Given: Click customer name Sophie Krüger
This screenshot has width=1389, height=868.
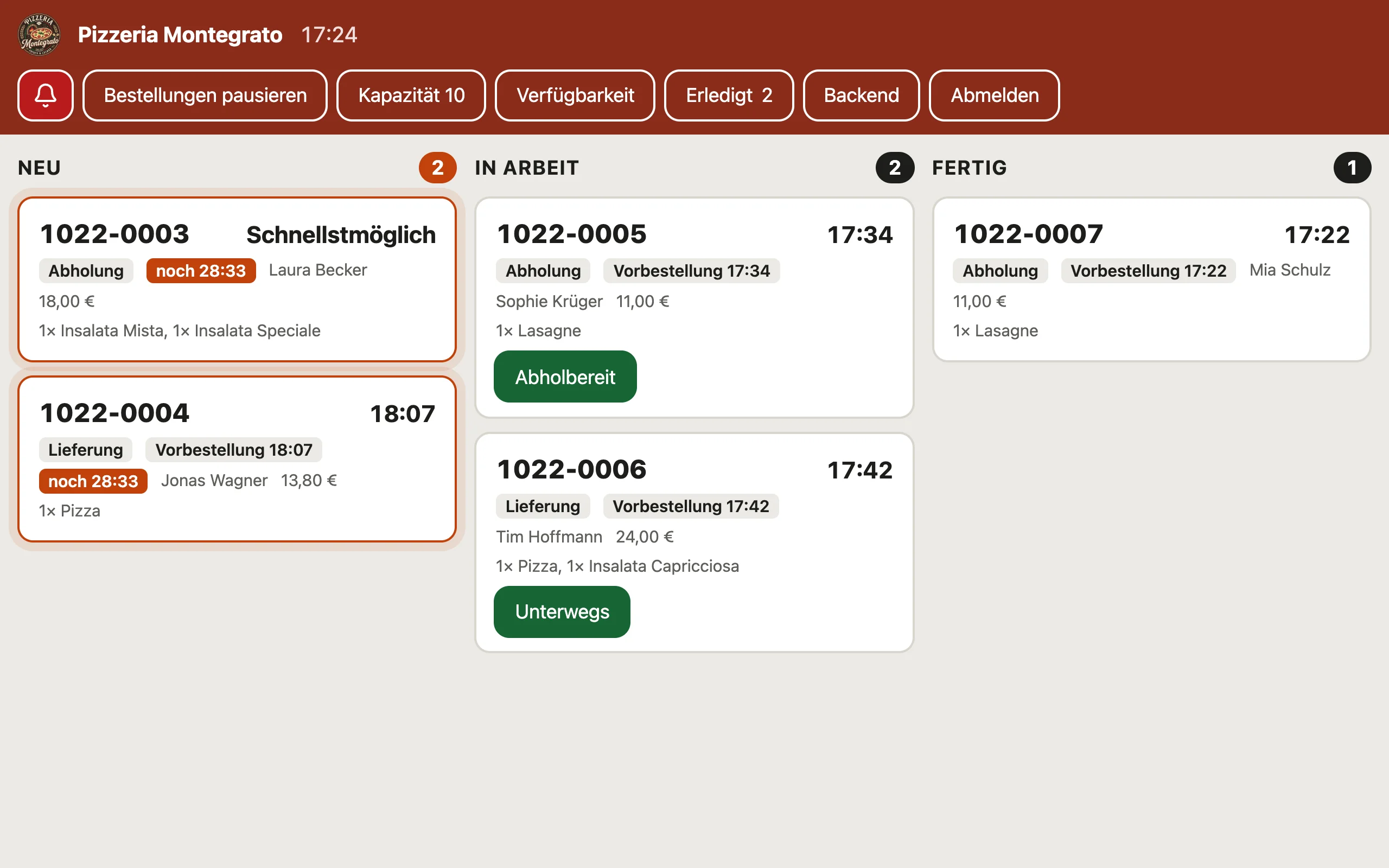Looking at the screenshot, I should 549,302.
